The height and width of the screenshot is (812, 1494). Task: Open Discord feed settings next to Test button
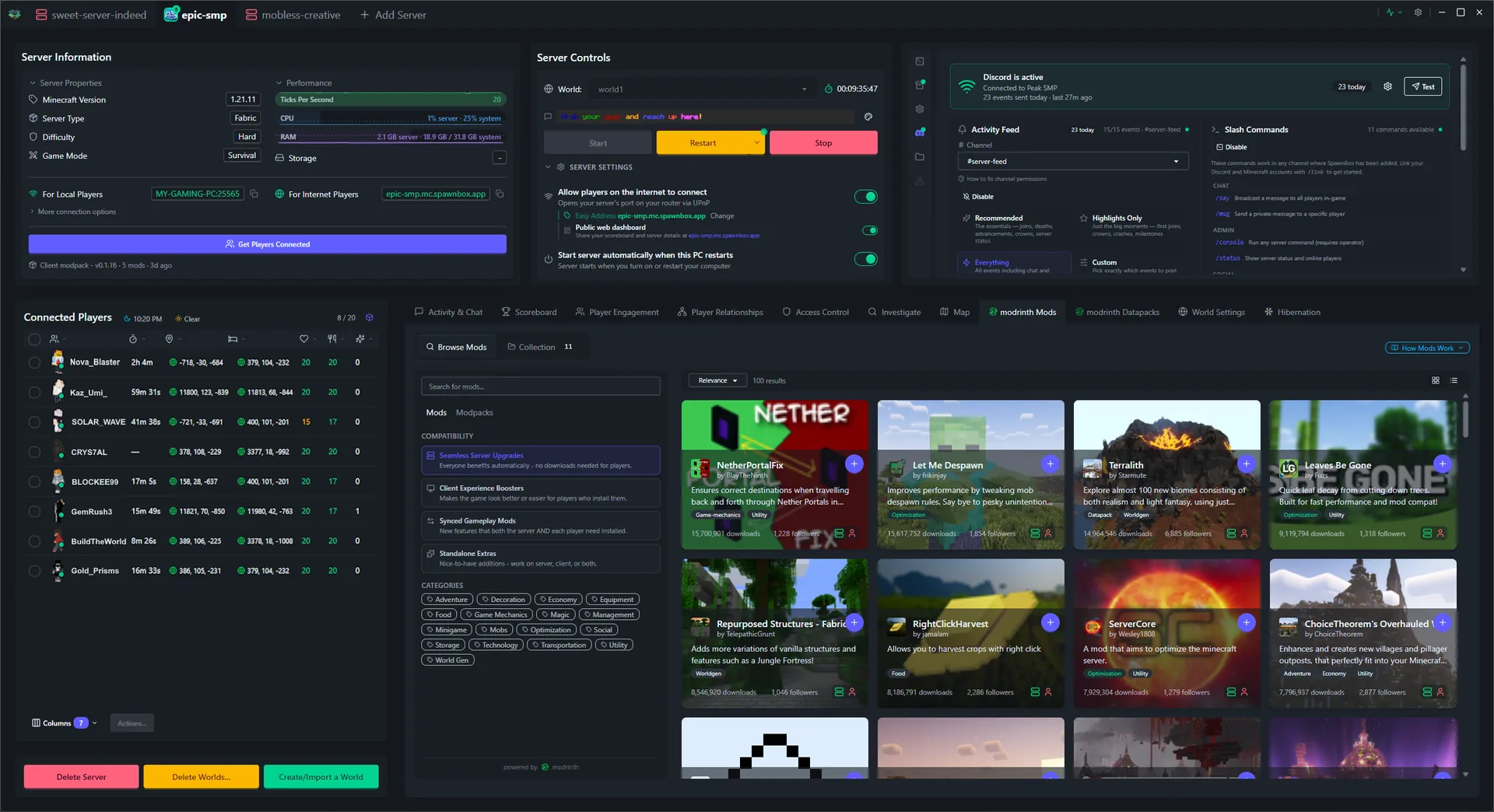(1388, 86)
